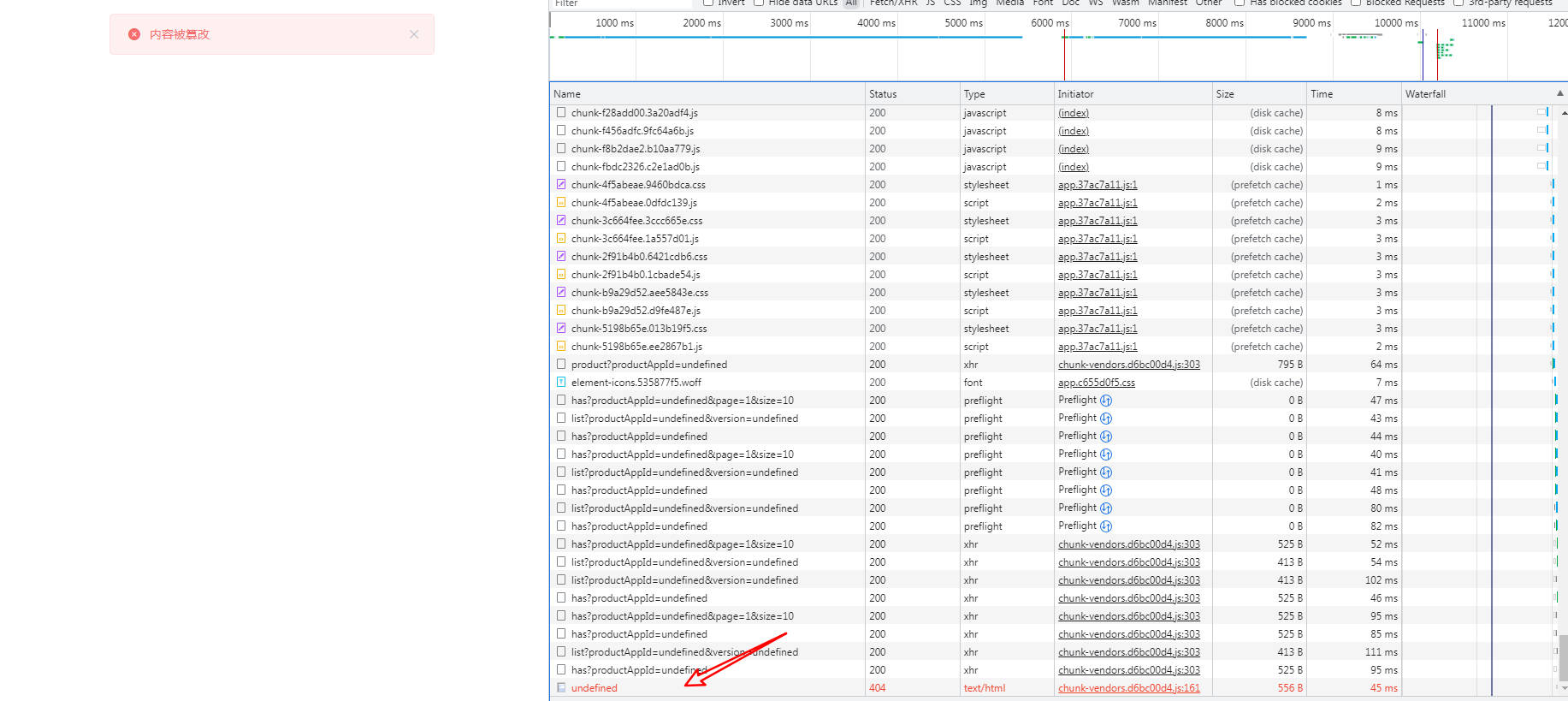Screen dimensions: 1568x701
Task: Click the red error icon beside 内容被篡改
Action: pyautogui.click(x=134, y=34)
